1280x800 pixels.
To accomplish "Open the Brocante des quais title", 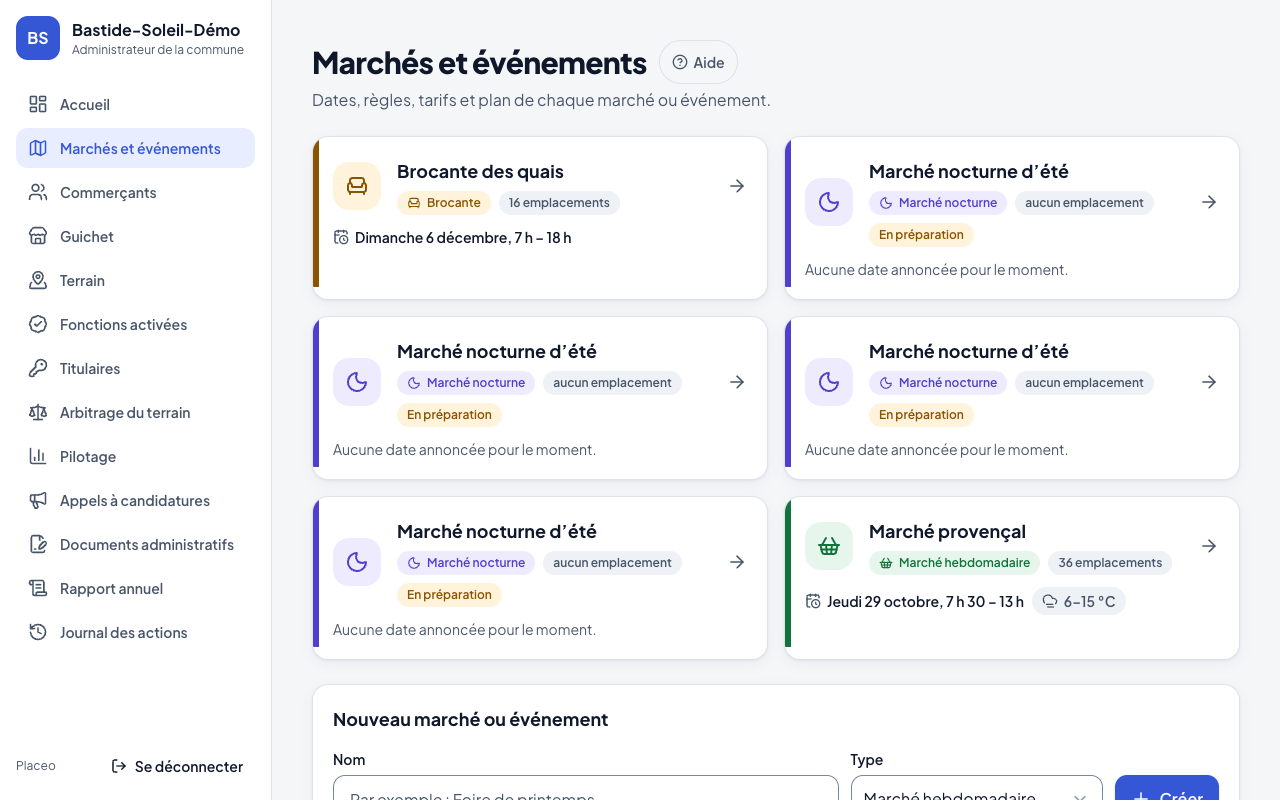I will click(480, 171).
